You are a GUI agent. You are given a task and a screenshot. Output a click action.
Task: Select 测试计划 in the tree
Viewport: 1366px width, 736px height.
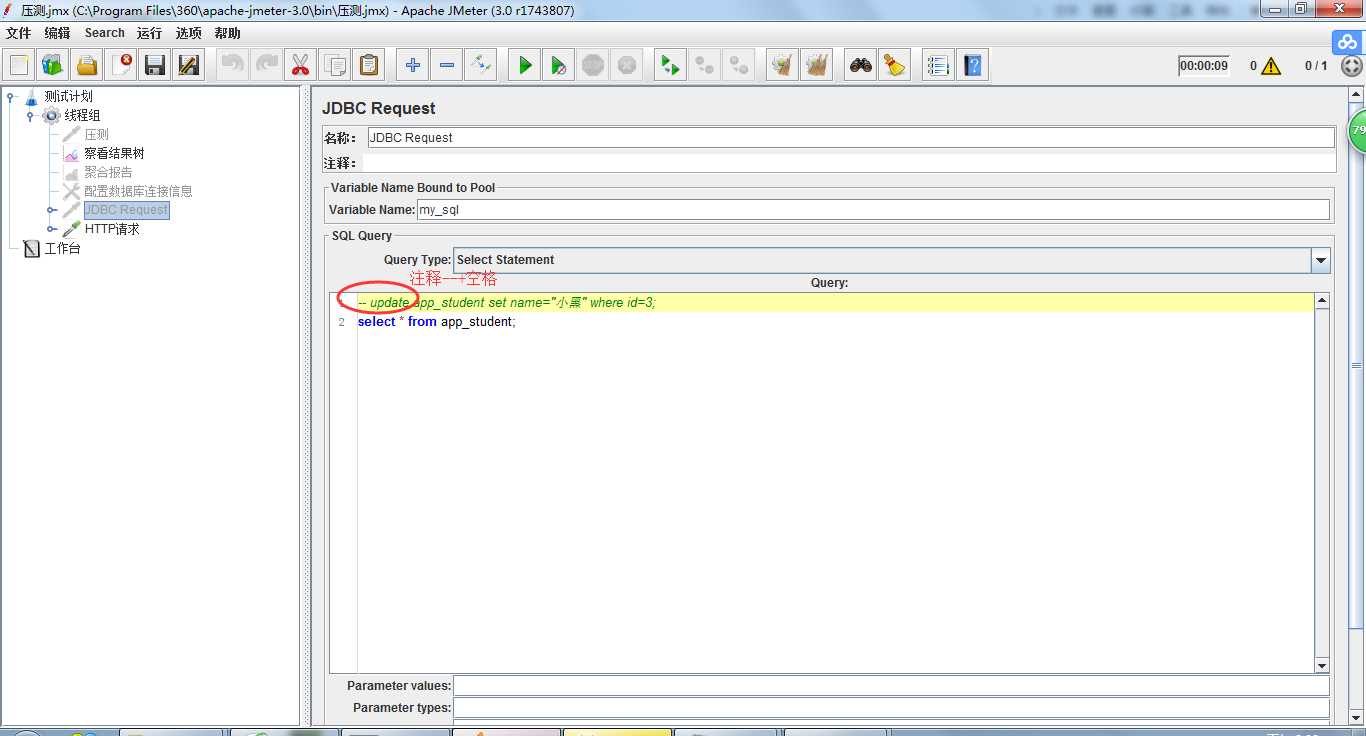68,96
